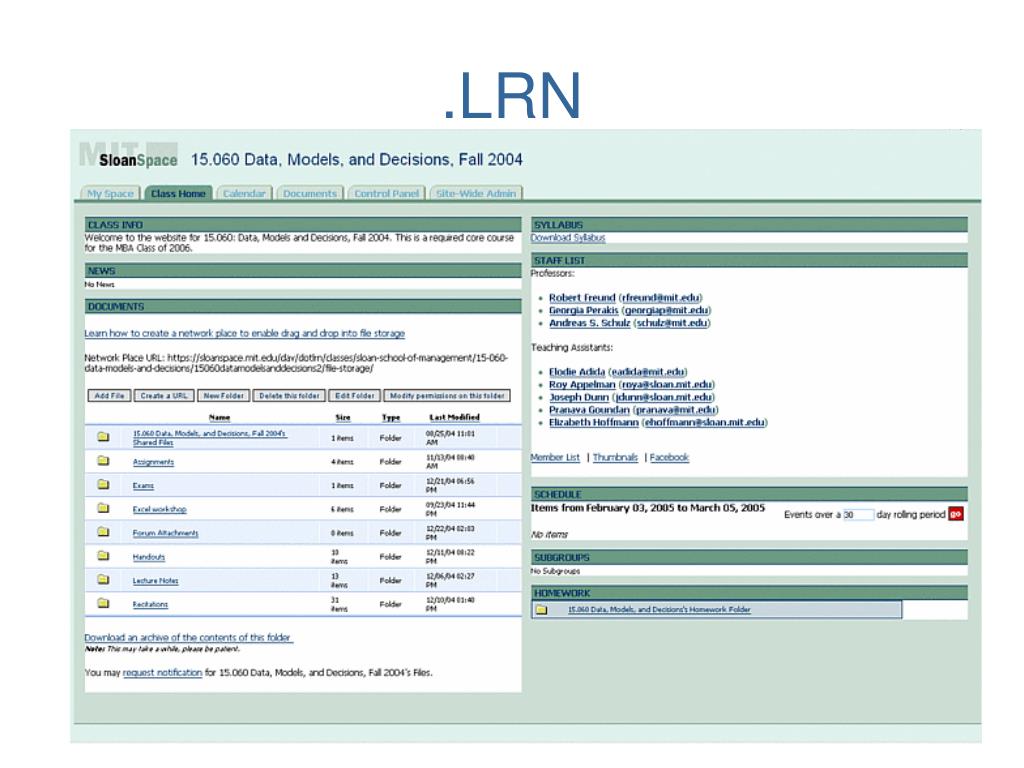Viewport: 1024px width, 768px height.
Task: Click the folder icon beside Assignments
Action: [103, 460]
